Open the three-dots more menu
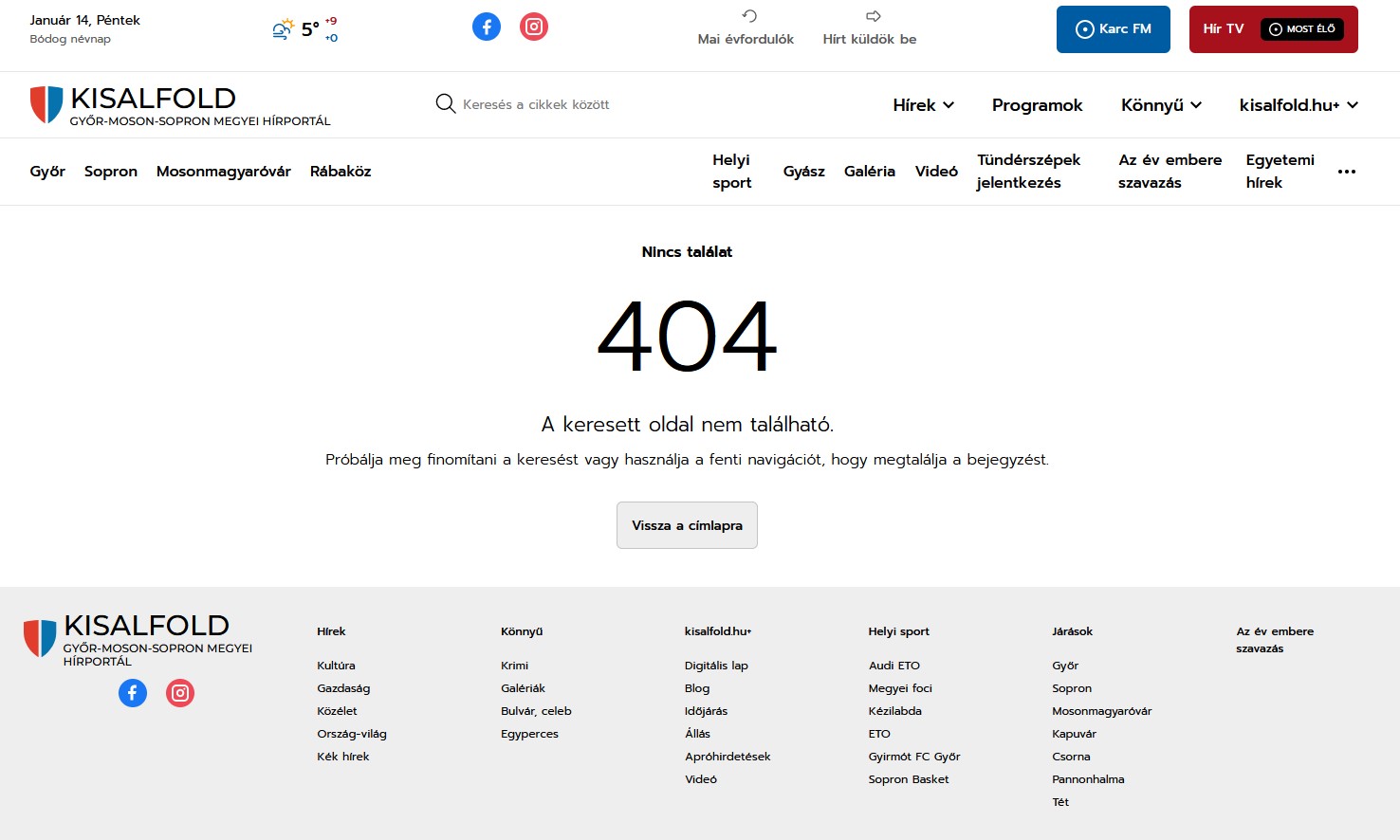 [x=1347, y=172]
